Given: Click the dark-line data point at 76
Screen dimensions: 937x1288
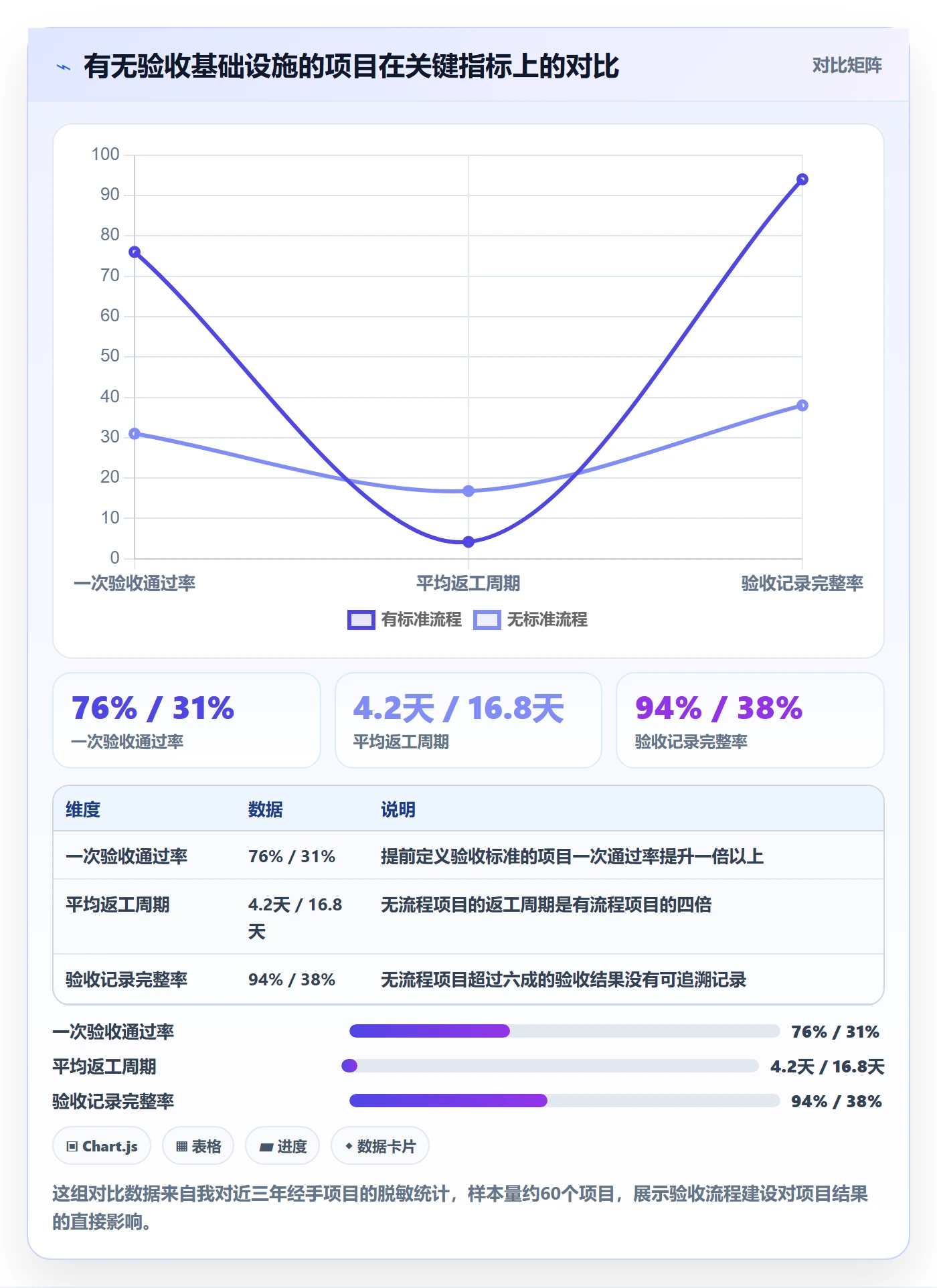Looking at the screenshot, I should tap(135, 252).
